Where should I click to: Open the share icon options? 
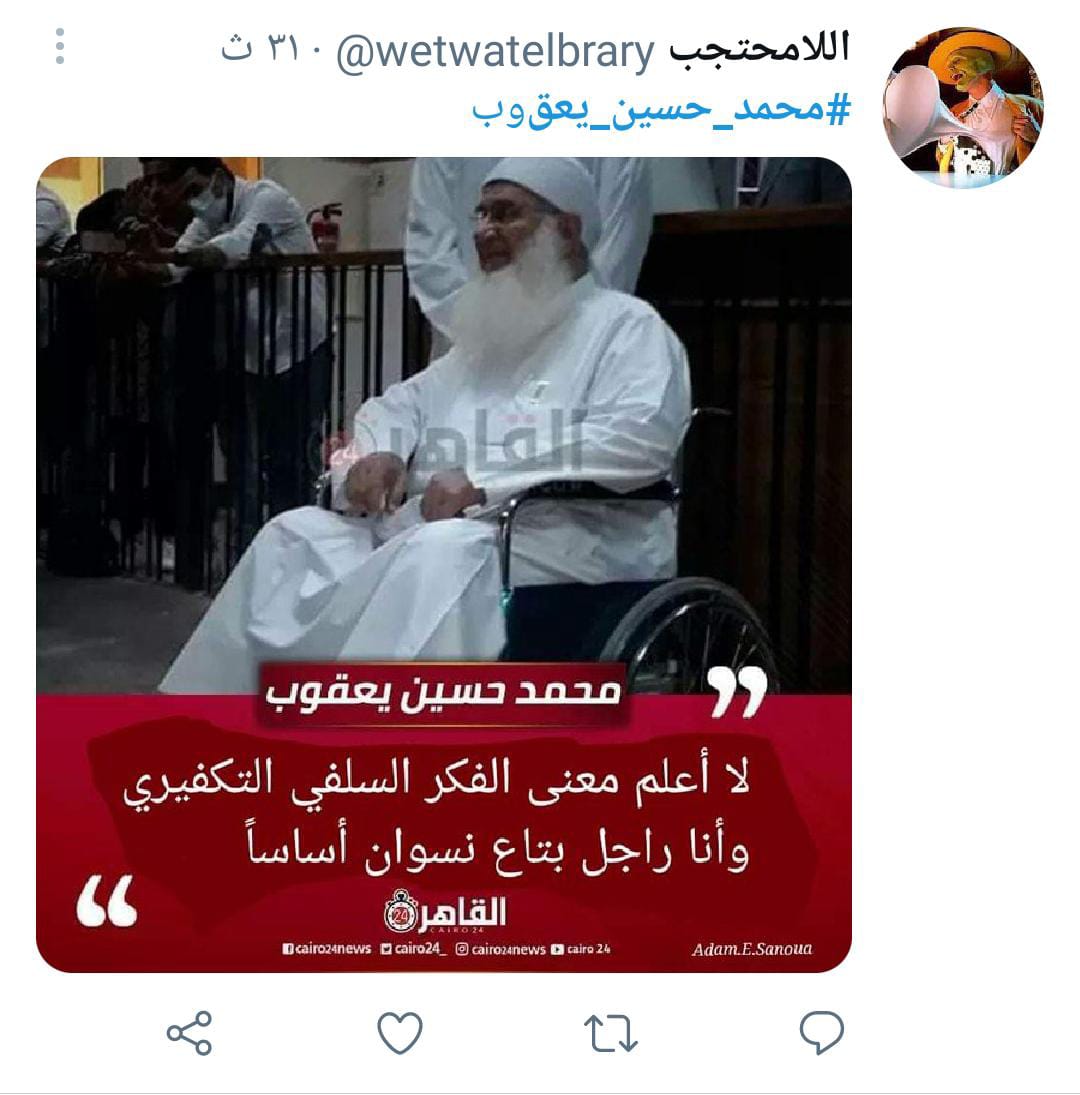[189, 1032]
